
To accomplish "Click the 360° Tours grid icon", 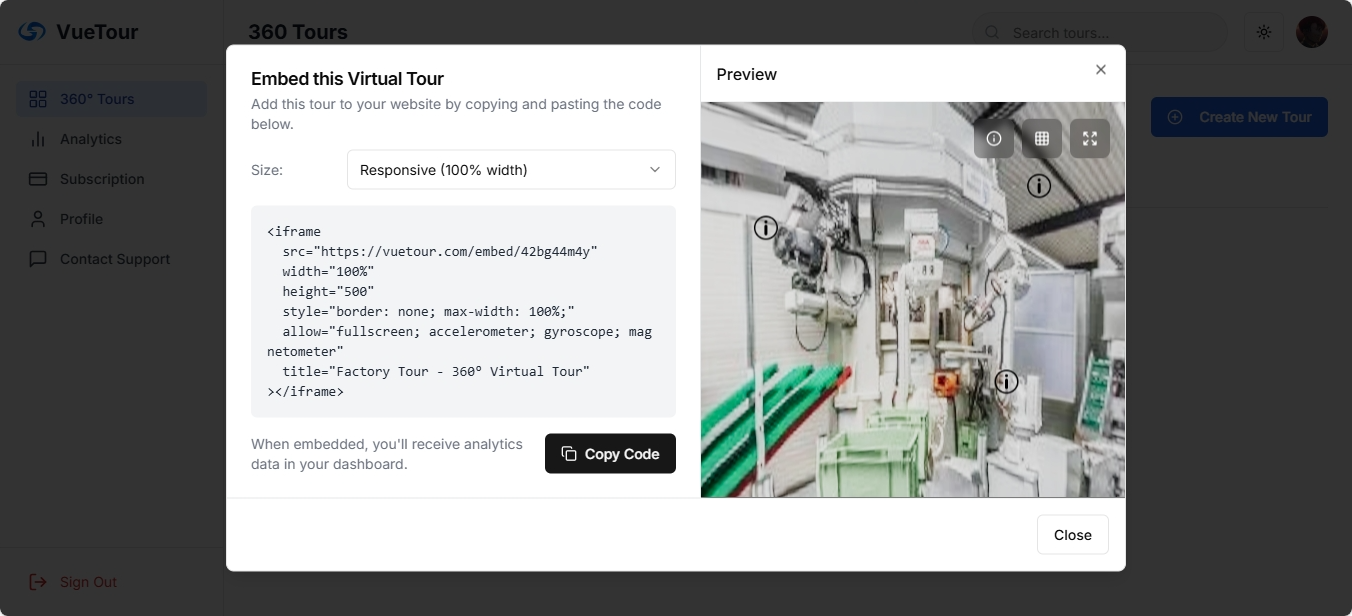I will pos(38,99).
